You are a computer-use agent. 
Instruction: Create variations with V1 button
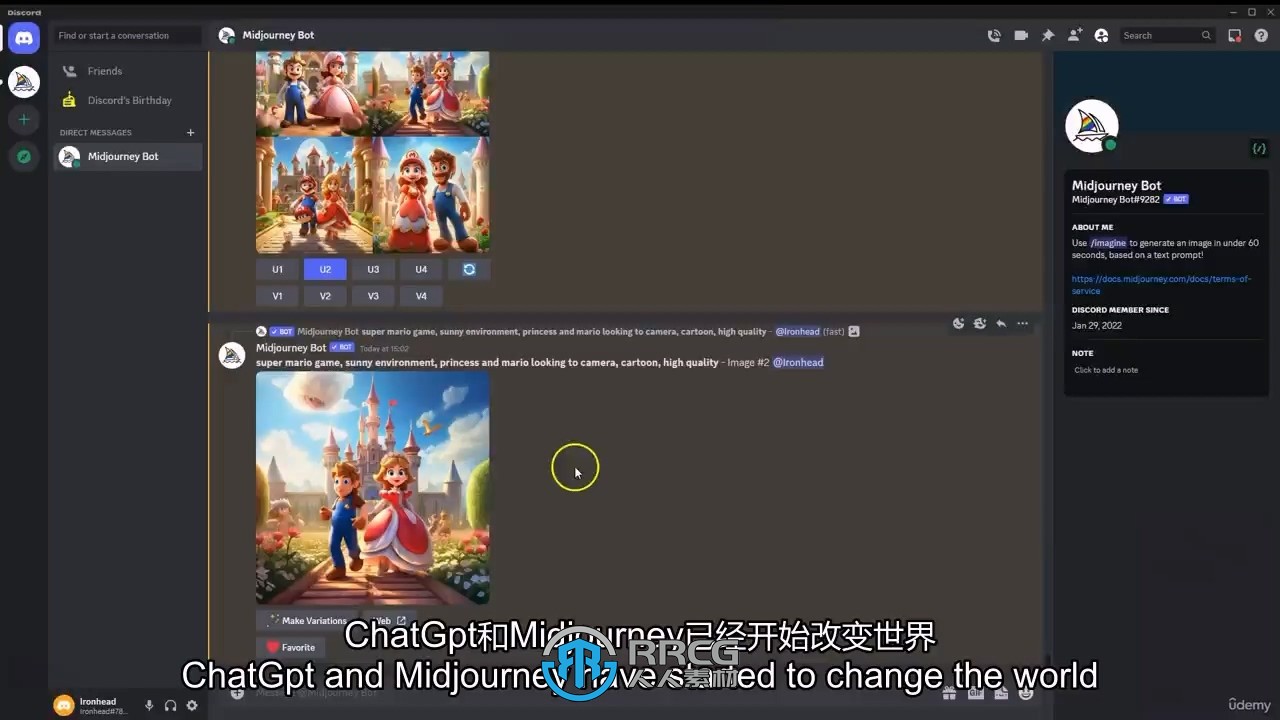[277, 296]
